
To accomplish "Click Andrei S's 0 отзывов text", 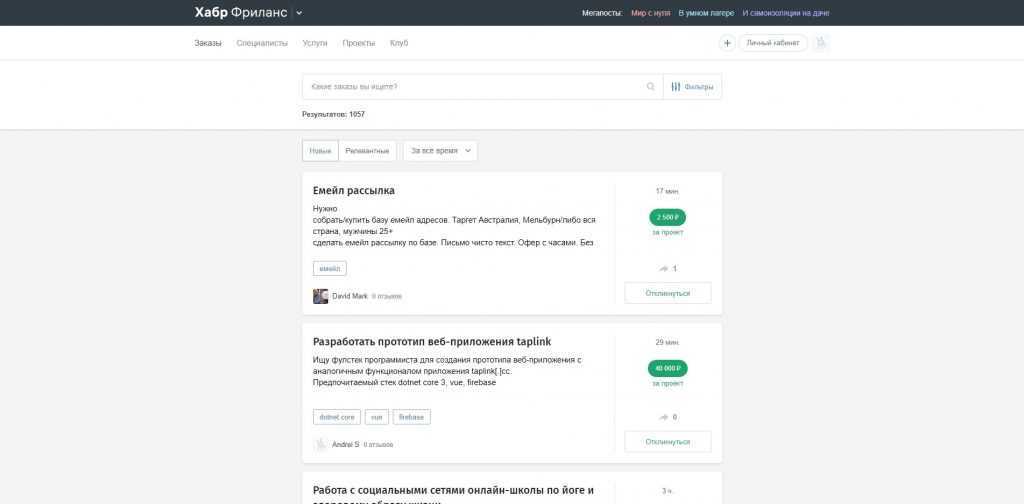I will [x=378, y=445].
